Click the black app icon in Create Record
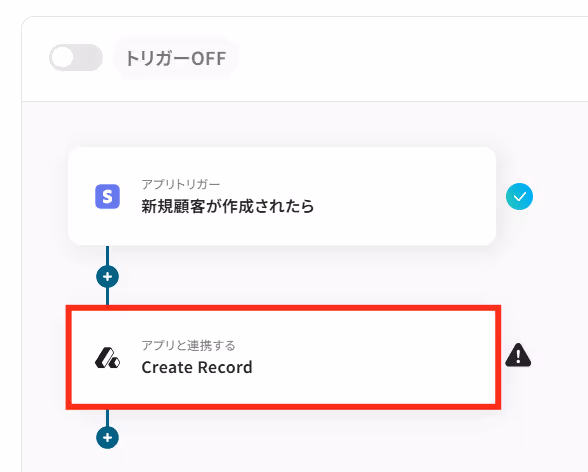 107,357
